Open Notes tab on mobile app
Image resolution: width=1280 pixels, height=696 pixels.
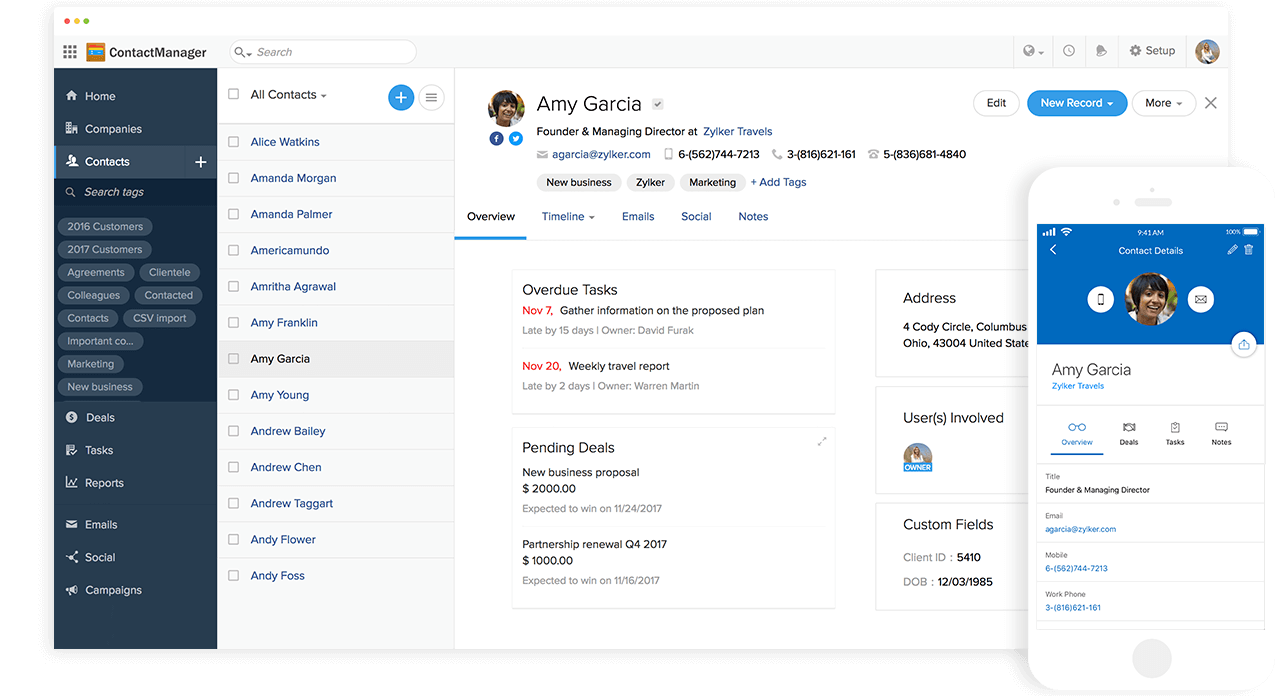[x=1221, y=433]
